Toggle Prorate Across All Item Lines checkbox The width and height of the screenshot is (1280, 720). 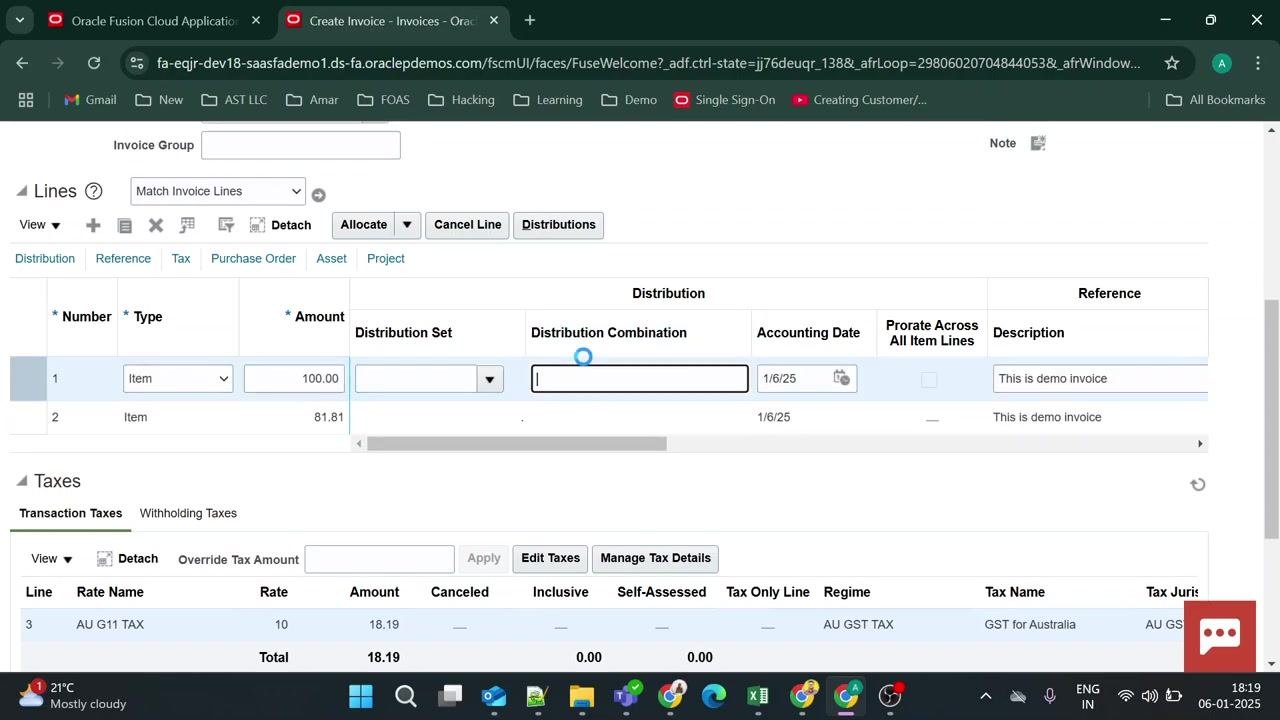(x=929, y=379)
